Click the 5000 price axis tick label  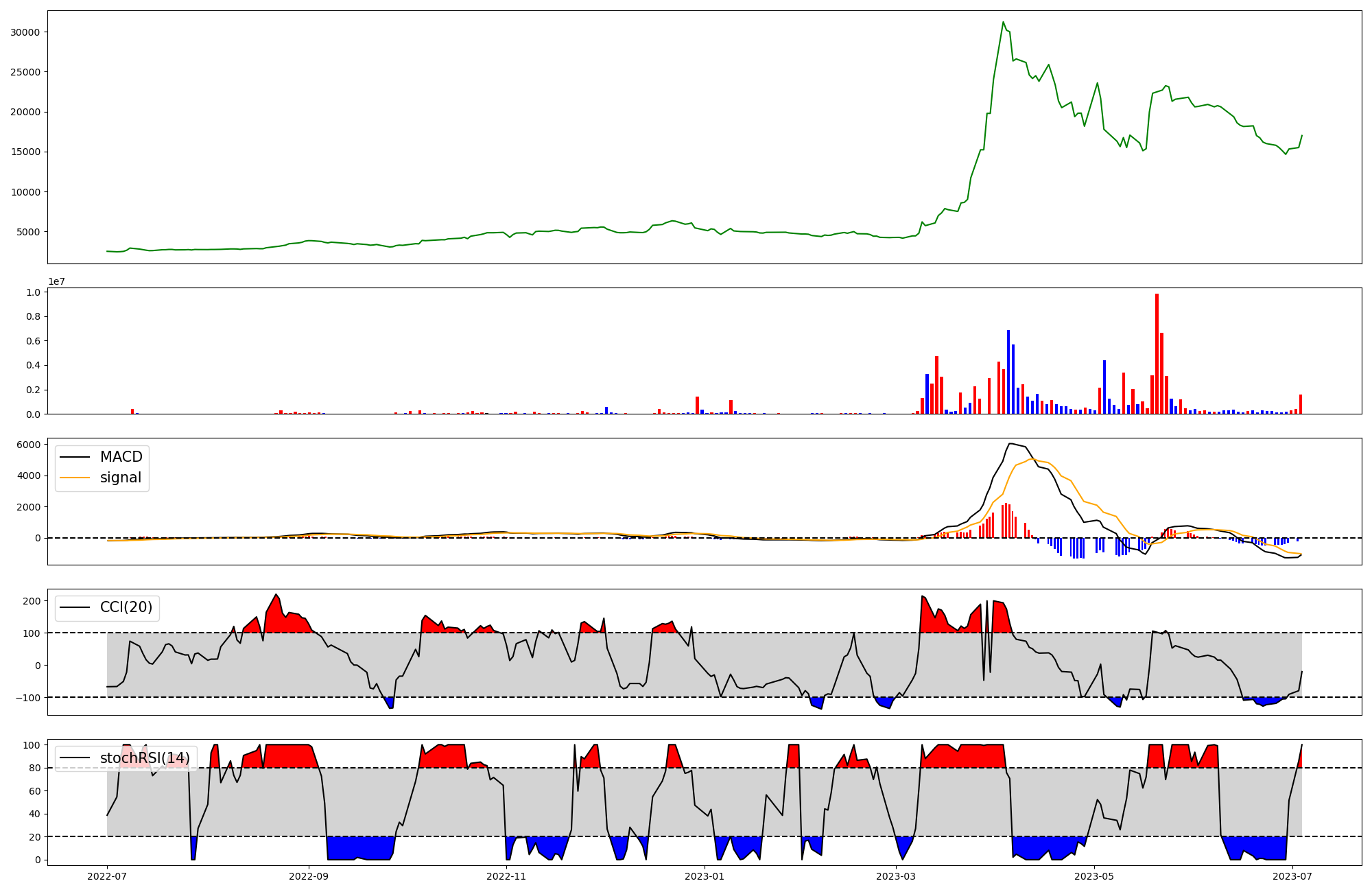(28, 232)
